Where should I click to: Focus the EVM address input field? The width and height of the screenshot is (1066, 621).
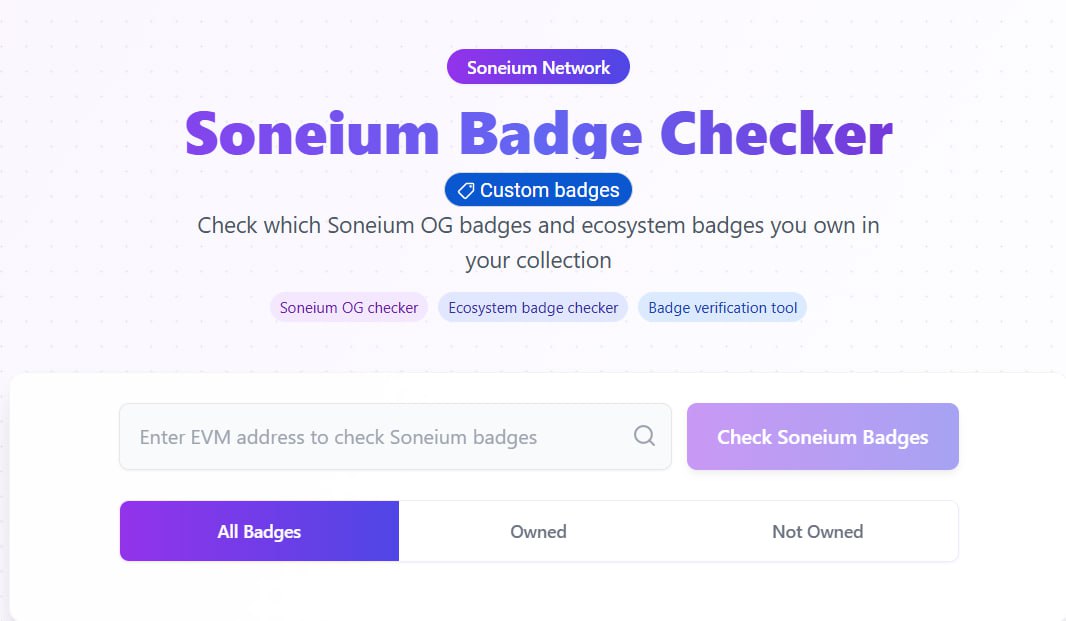tap(395, 437)
